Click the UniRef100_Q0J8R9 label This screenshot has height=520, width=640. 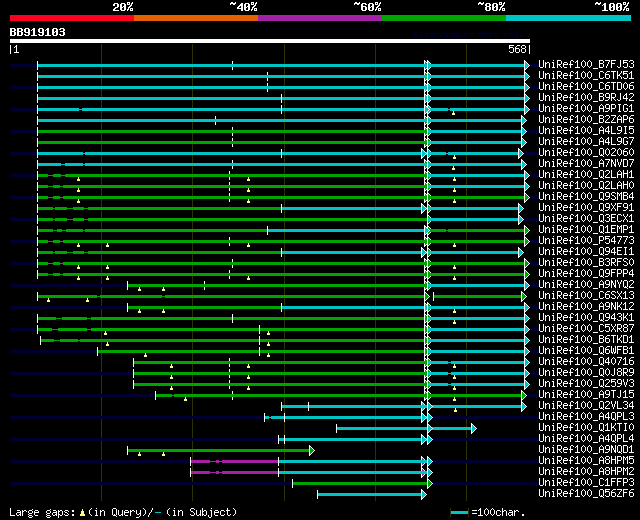pos(586,373)
